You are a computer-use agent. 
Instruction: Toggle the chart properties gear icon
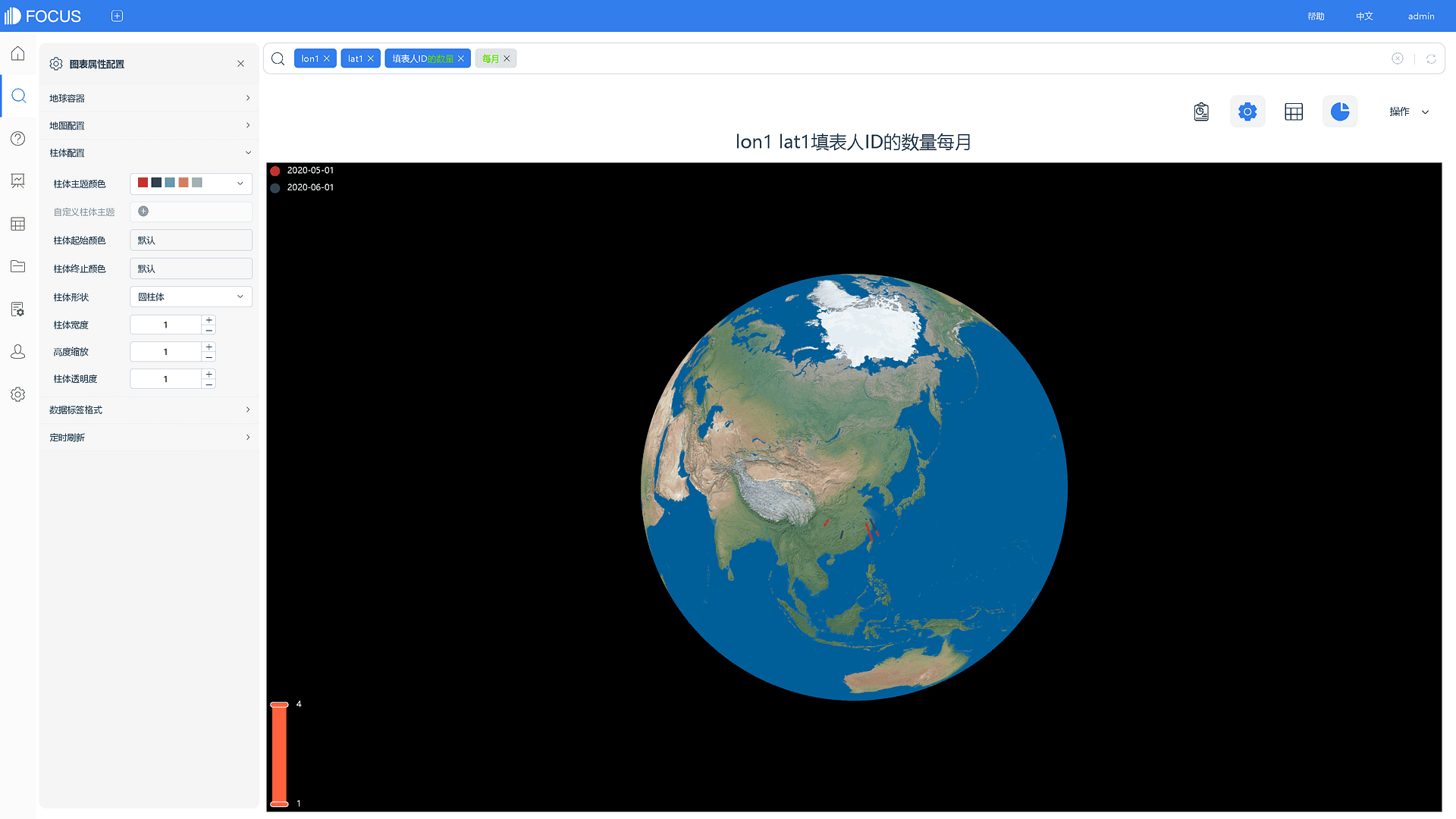click(1247, 111)
